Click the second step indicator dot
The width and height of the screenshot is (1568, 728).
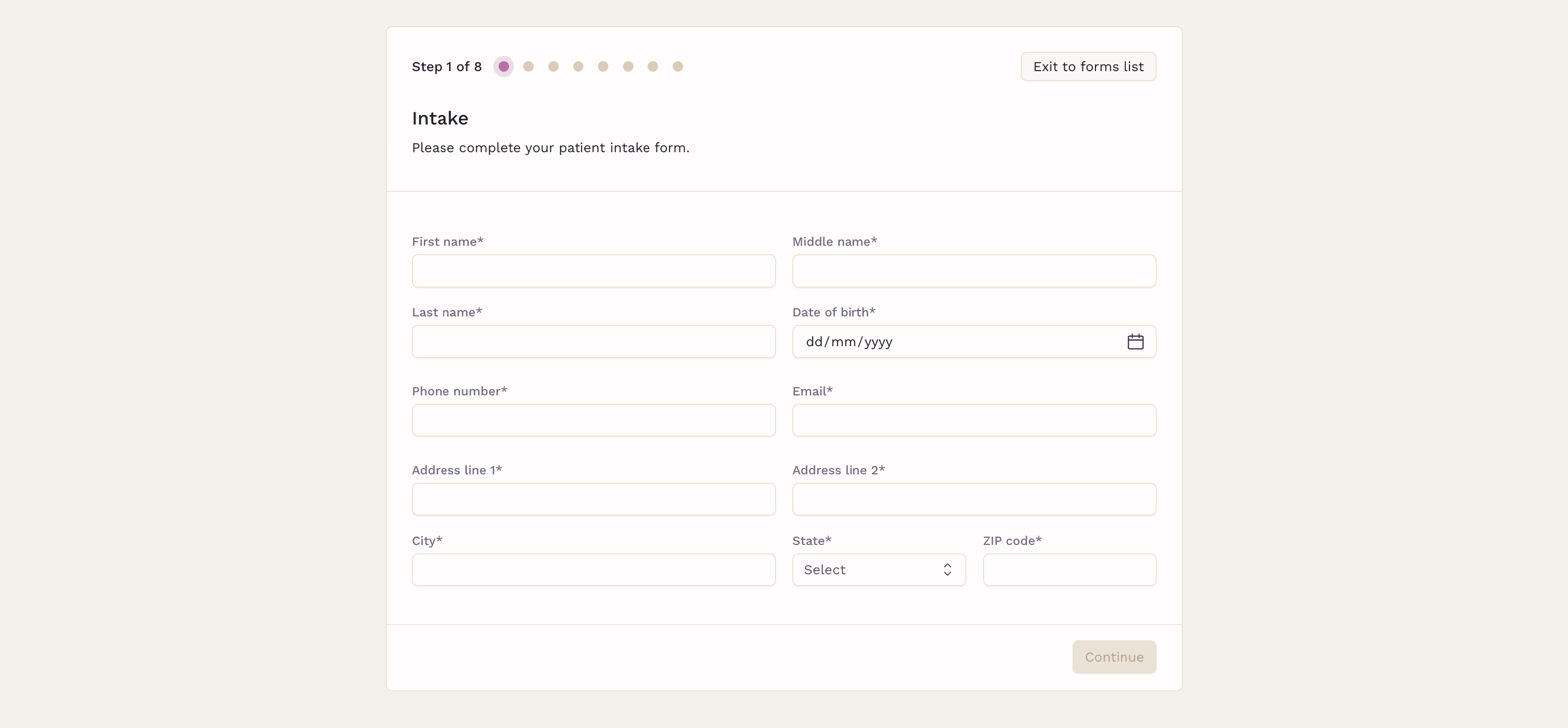coord(528,66)
